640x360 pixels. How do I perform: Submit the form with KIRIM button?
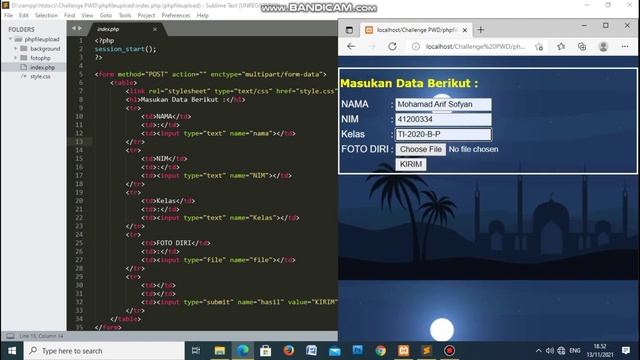[411, 164]
